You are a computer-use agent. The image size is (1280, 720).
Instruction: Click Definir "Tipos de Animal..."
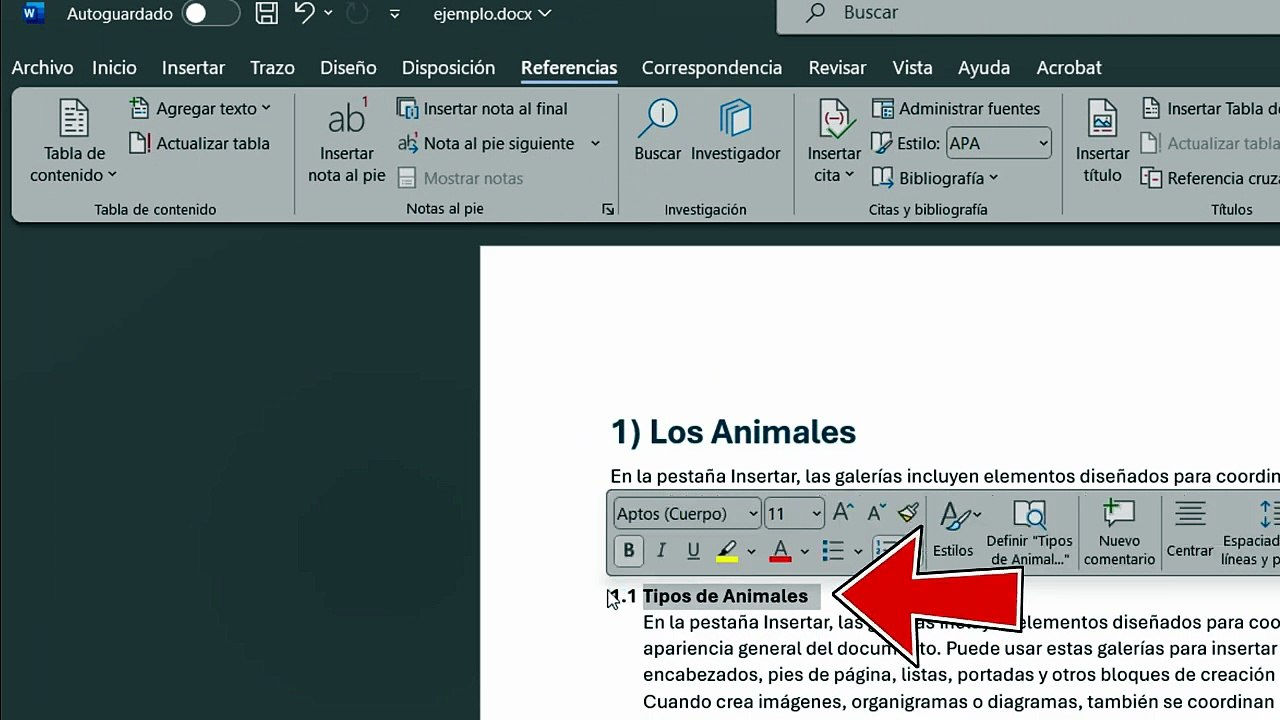coord(1029,533)
